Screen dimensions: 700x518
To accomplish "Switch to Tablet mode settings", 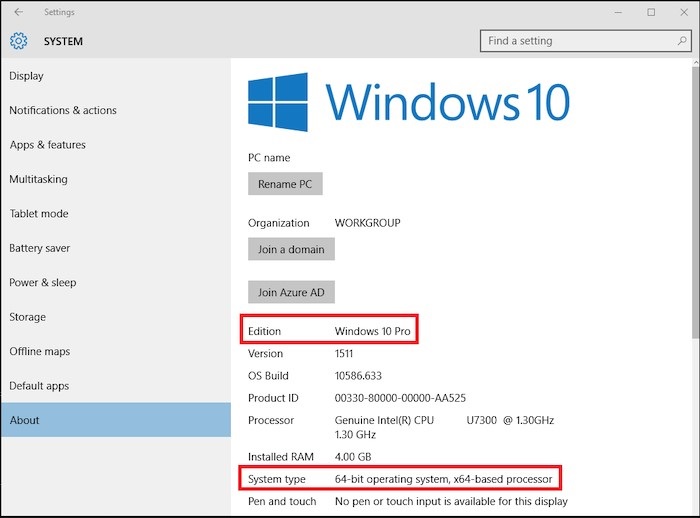I will tap(39, 214).
